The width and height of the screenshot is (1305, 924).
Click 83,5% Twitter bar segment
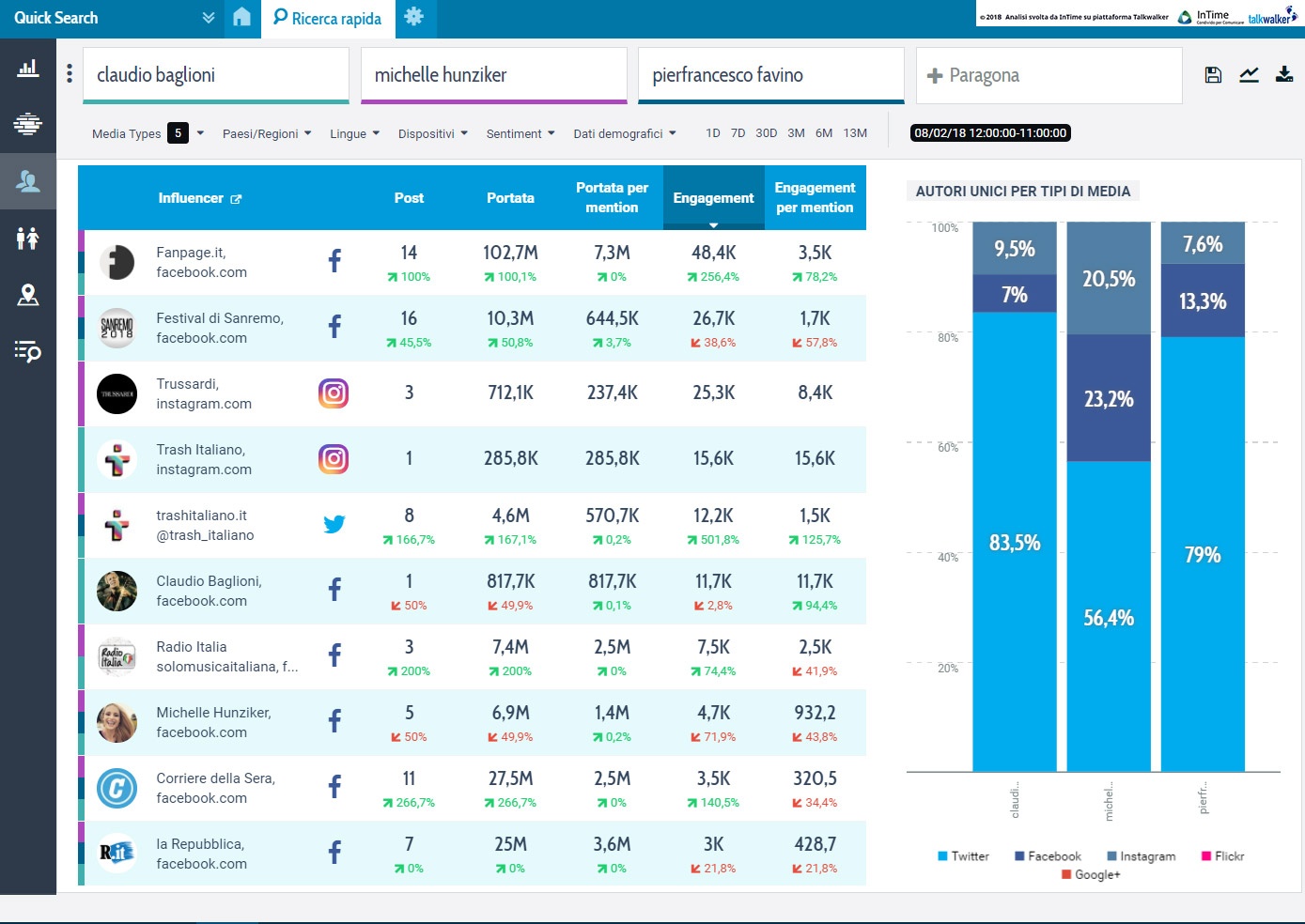pyautogui.click(x=1015, y=542)
